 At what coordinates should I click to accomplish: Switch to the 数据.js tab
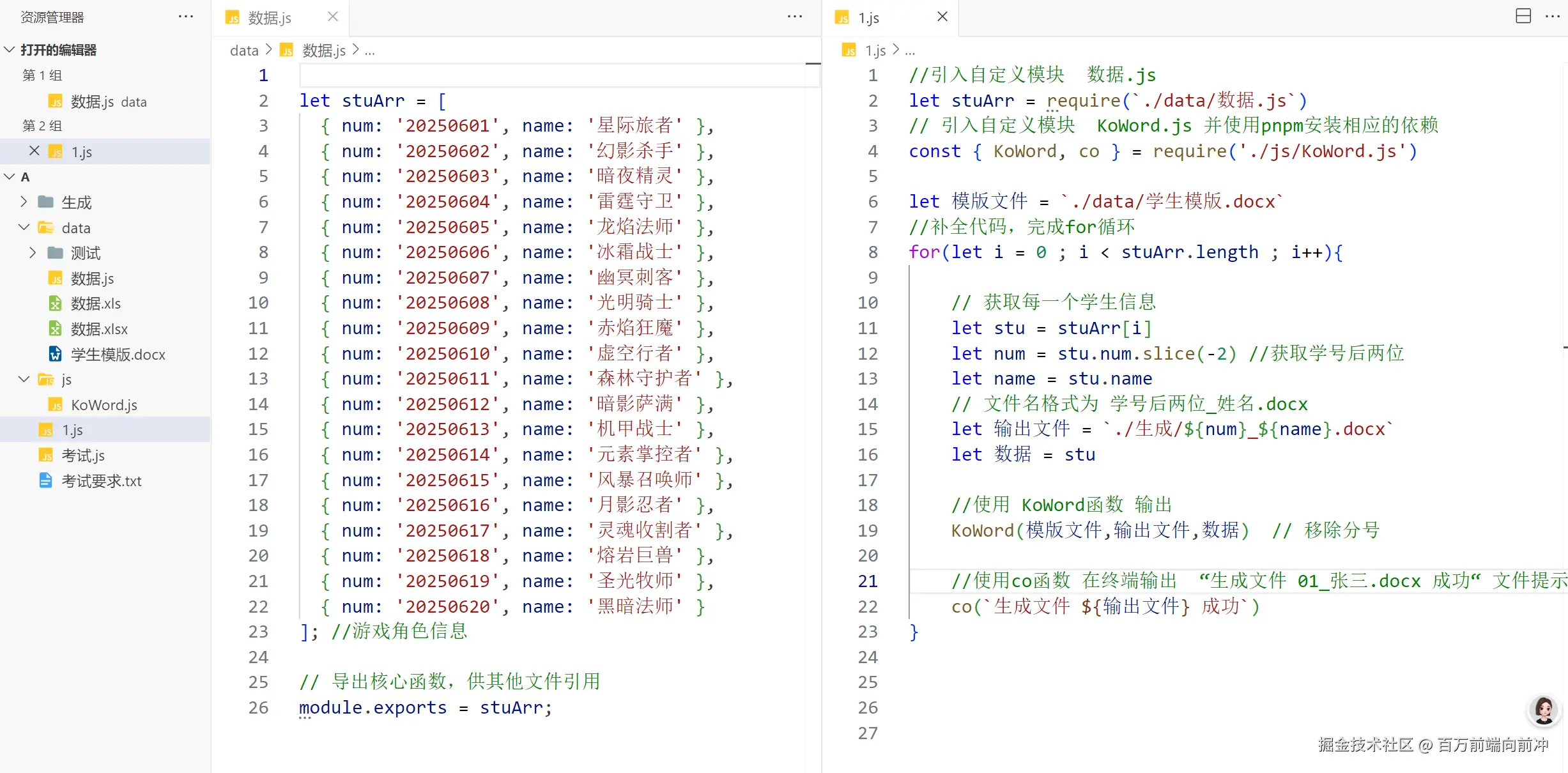pos(269,18)
